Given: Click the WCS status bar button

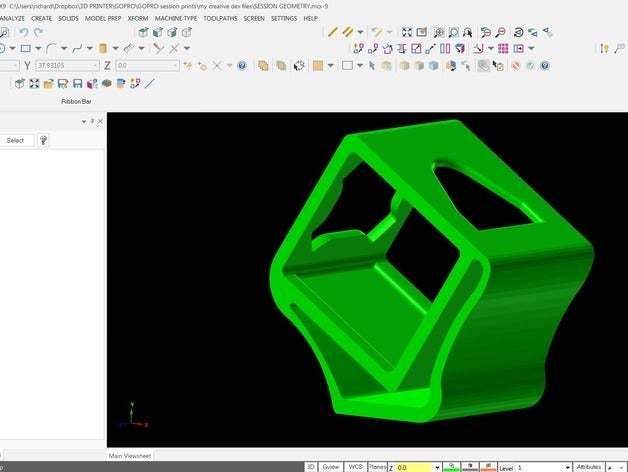Looking at the screenshot, I should pyautogui.click(x=355, y=467).
